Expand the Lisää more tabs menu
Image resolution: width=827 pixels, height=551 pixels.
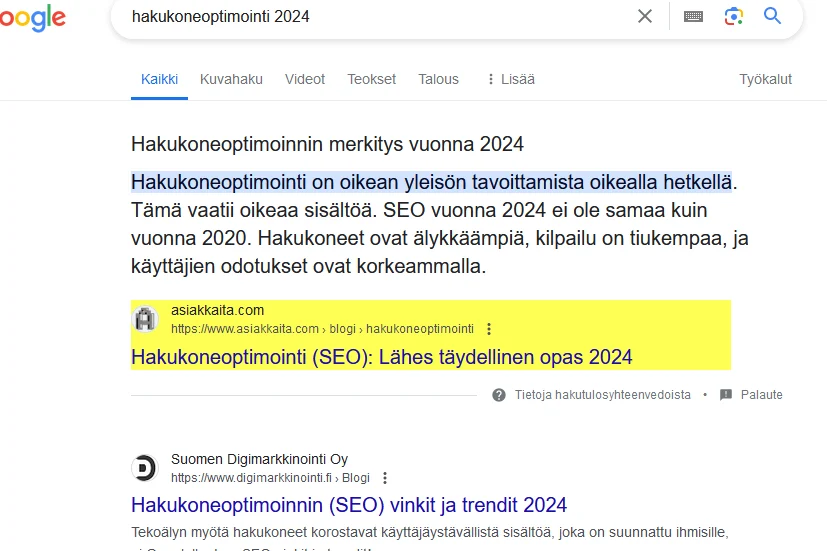coord(510,79)
